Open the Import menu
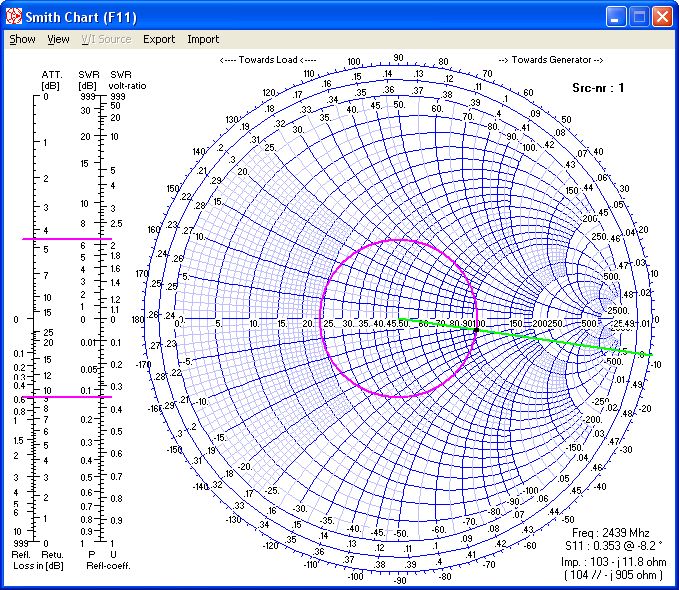Image resolution: width=679 pixels, height=590 pixels. click(x=203, y=39)
